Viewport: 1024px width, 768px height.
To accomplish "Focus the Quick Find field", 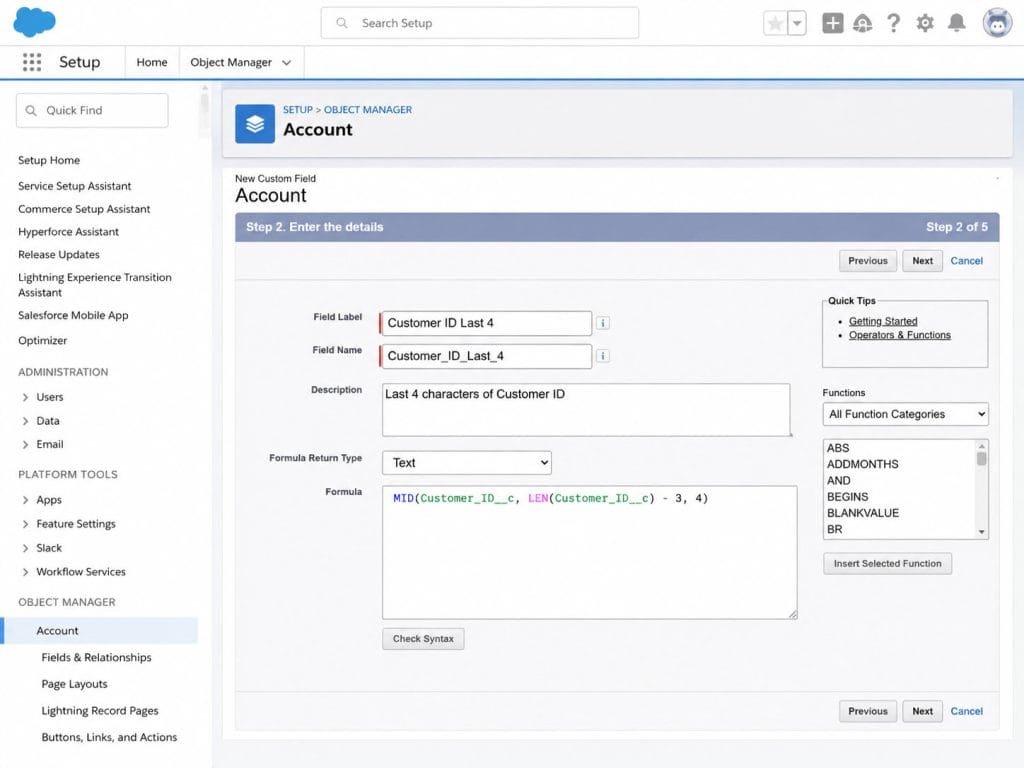I will click(92, 110).
